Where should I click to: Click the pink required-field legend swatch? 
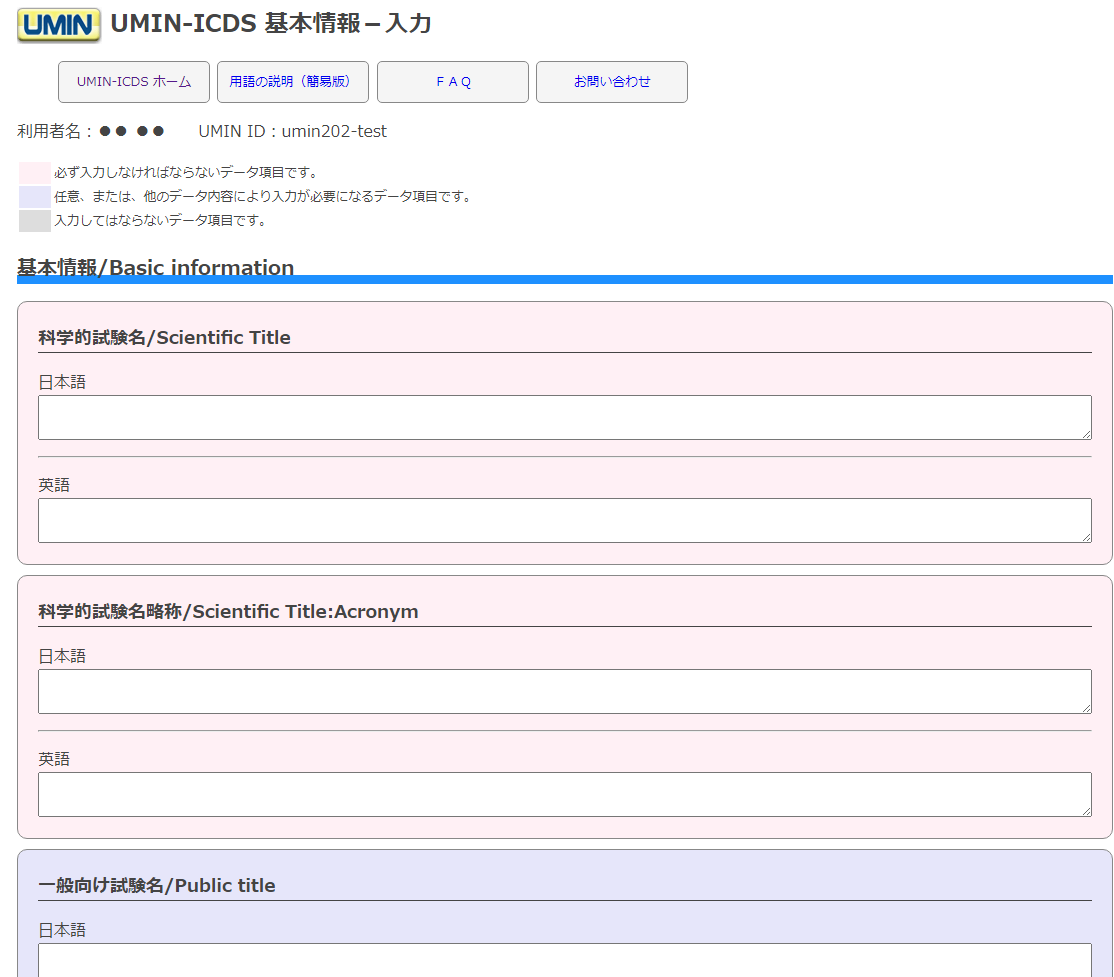point(34,172)
